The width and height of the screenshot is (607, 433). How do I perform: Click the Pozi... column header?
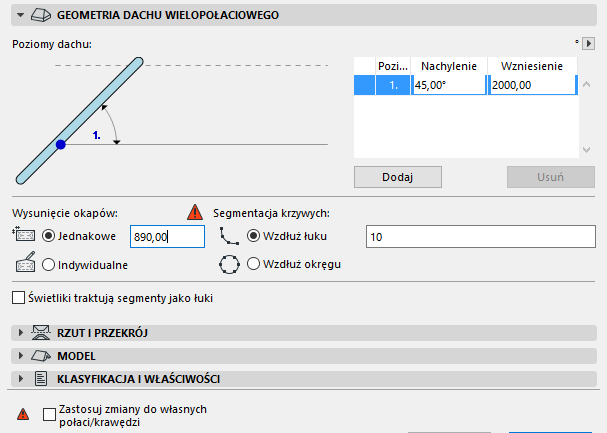pyautogui.click(x=393, y=66)
